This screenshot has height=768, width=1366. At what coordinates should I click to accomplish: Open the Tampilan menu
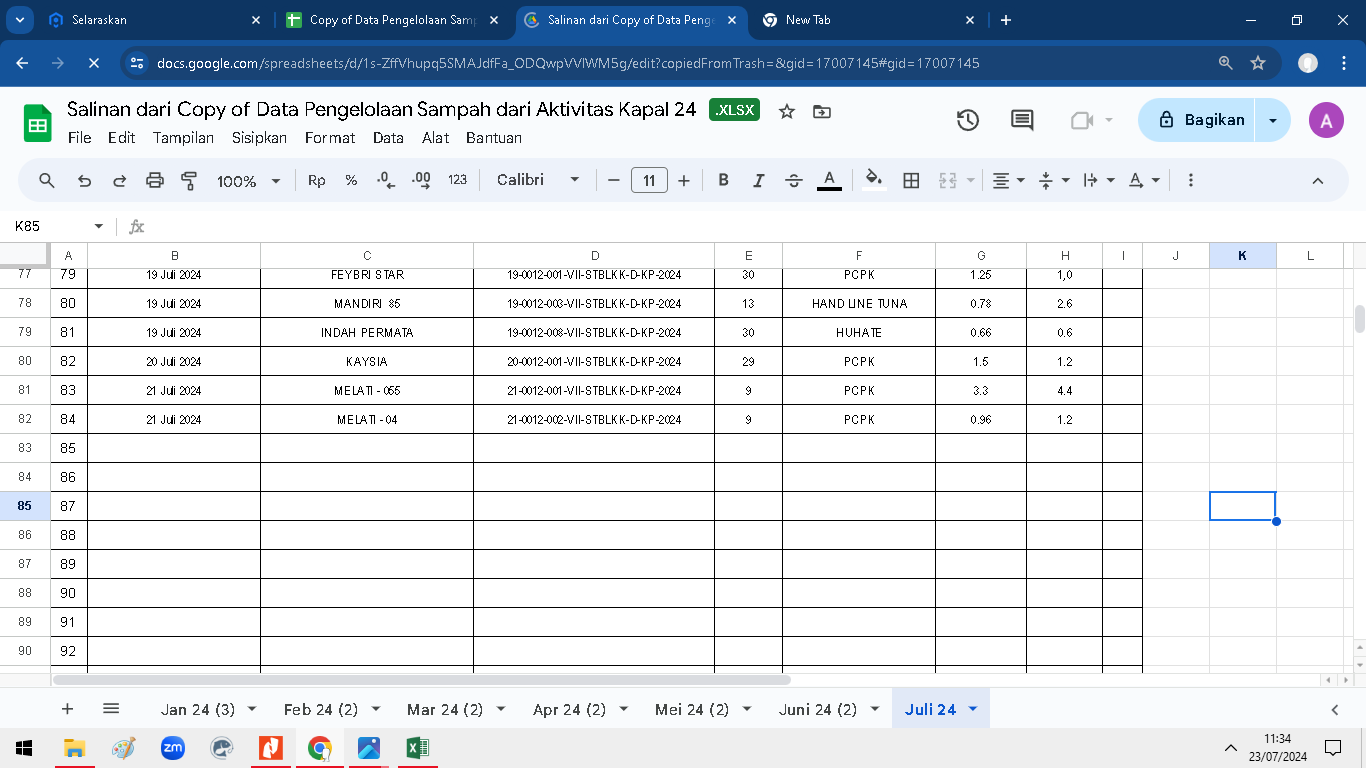point(183,138)
